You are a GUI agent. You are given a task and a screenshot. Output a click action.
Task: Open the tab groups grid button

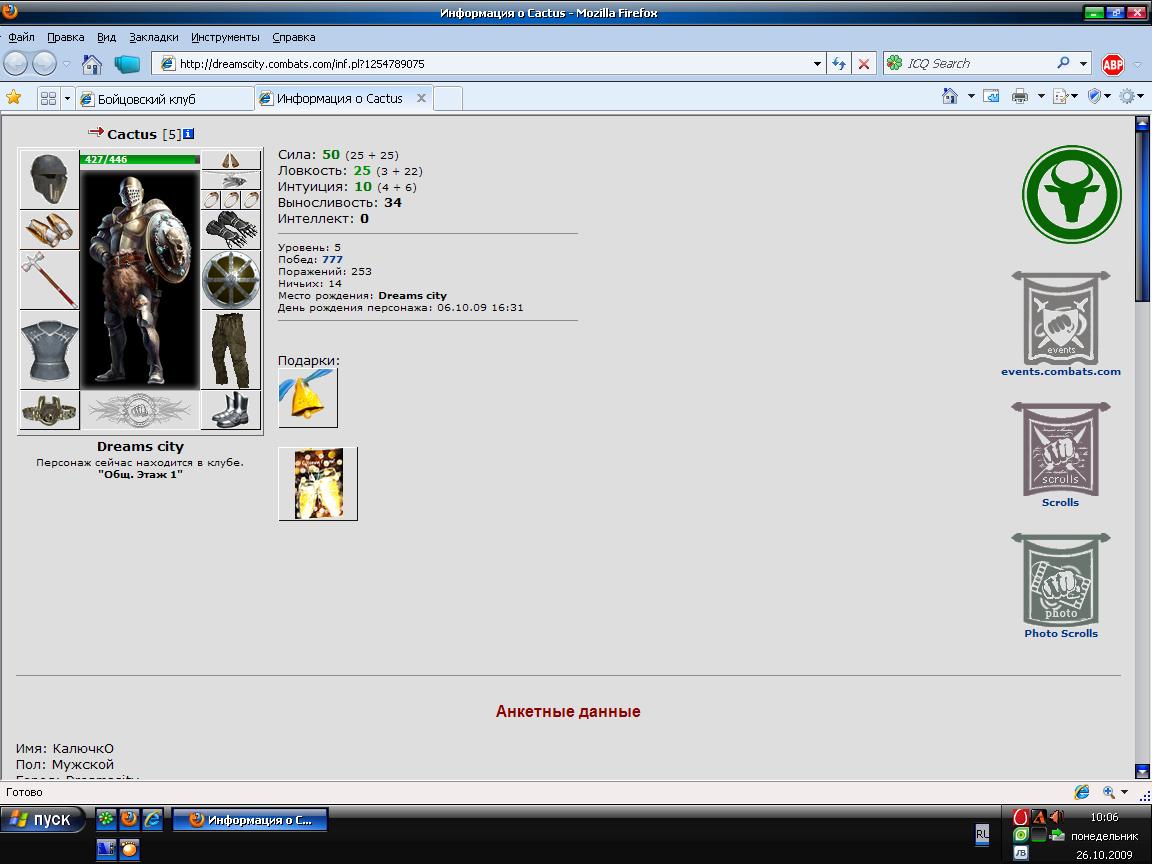click(48, 98)
